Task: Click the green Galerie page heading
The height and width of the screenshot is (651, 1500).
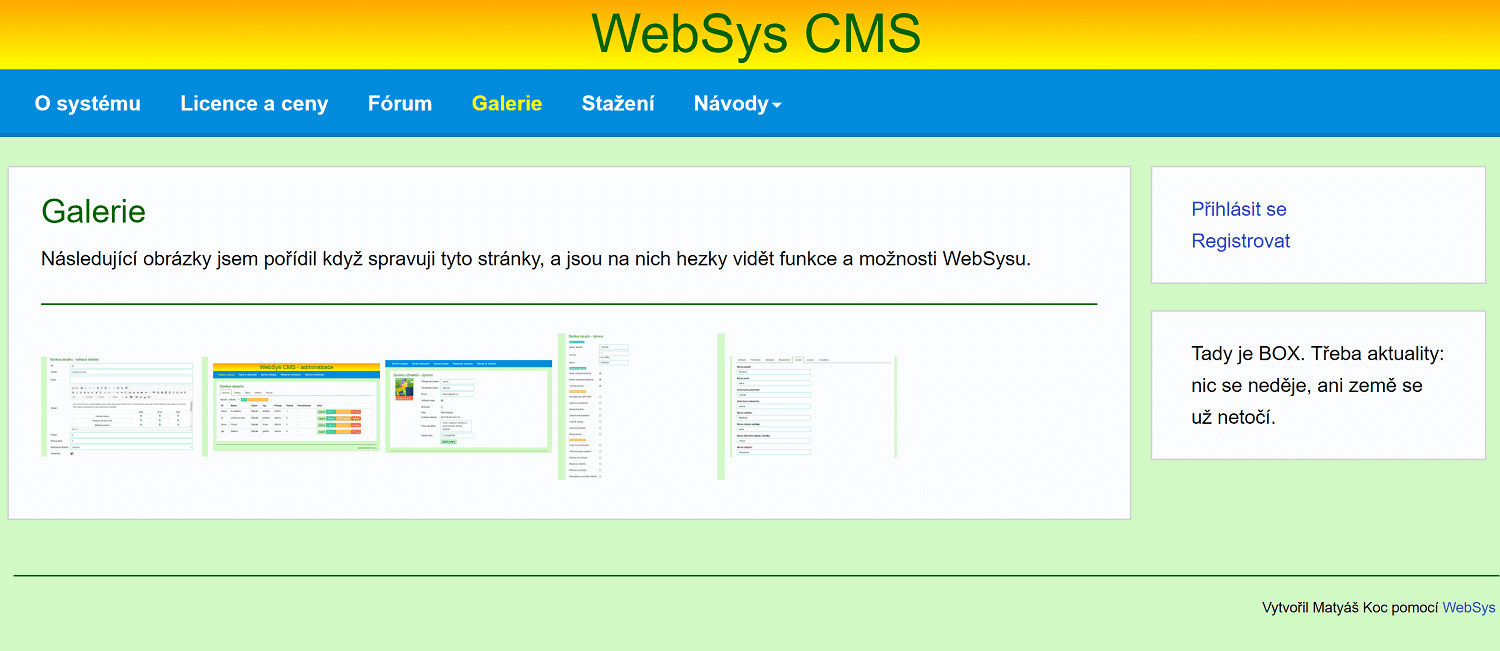Action: (94, 211)
